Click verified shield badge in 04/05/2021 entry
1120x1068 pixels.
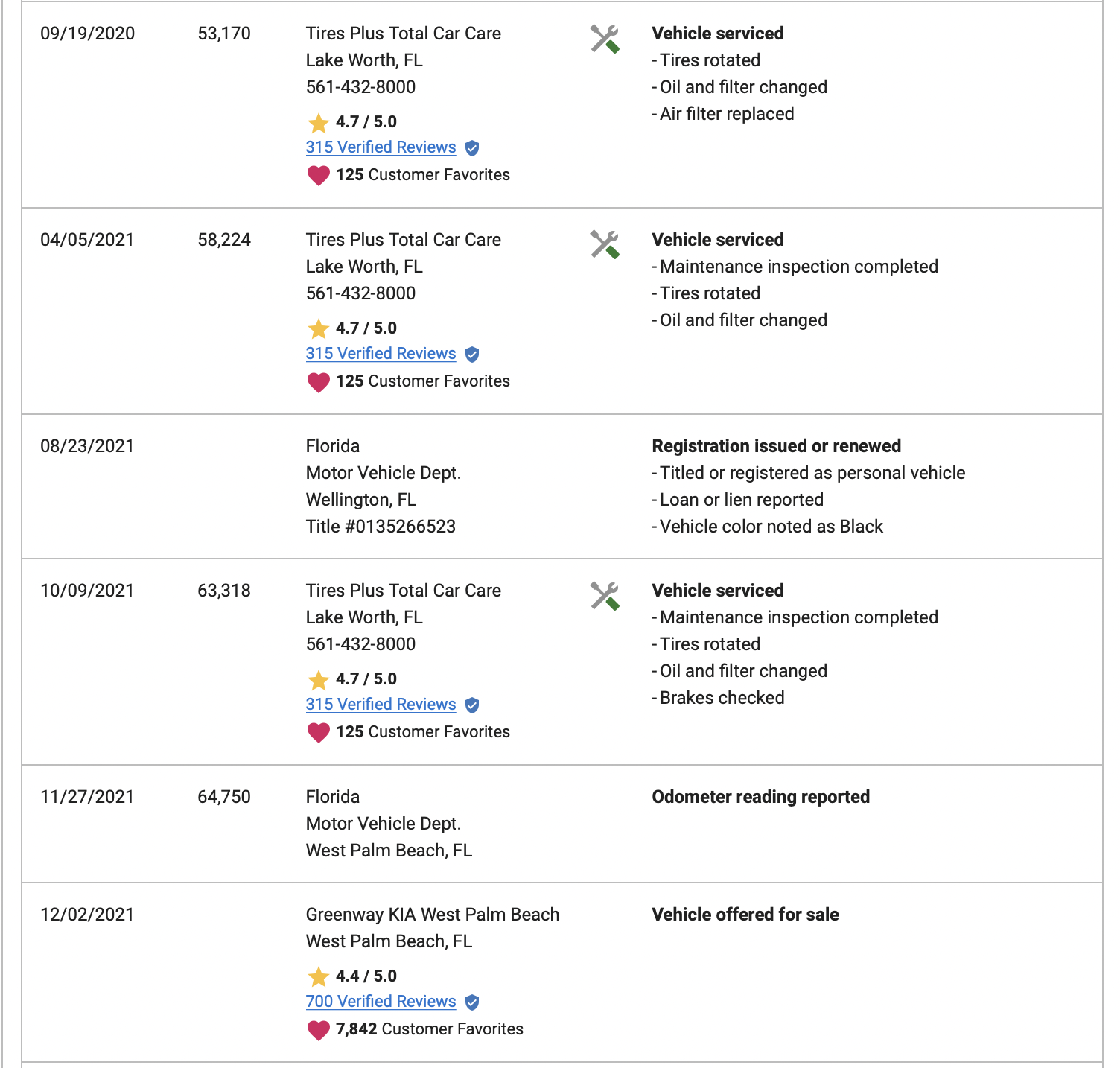click(x=472, y=355)
